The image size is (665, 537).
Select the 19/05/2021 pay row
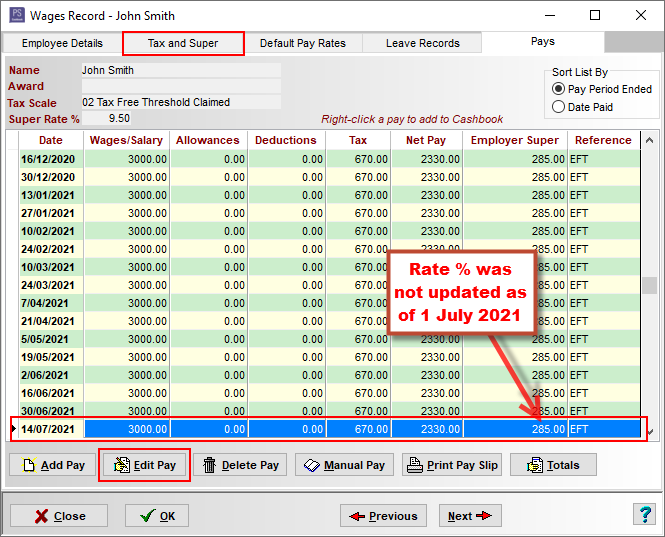(330, 357)
